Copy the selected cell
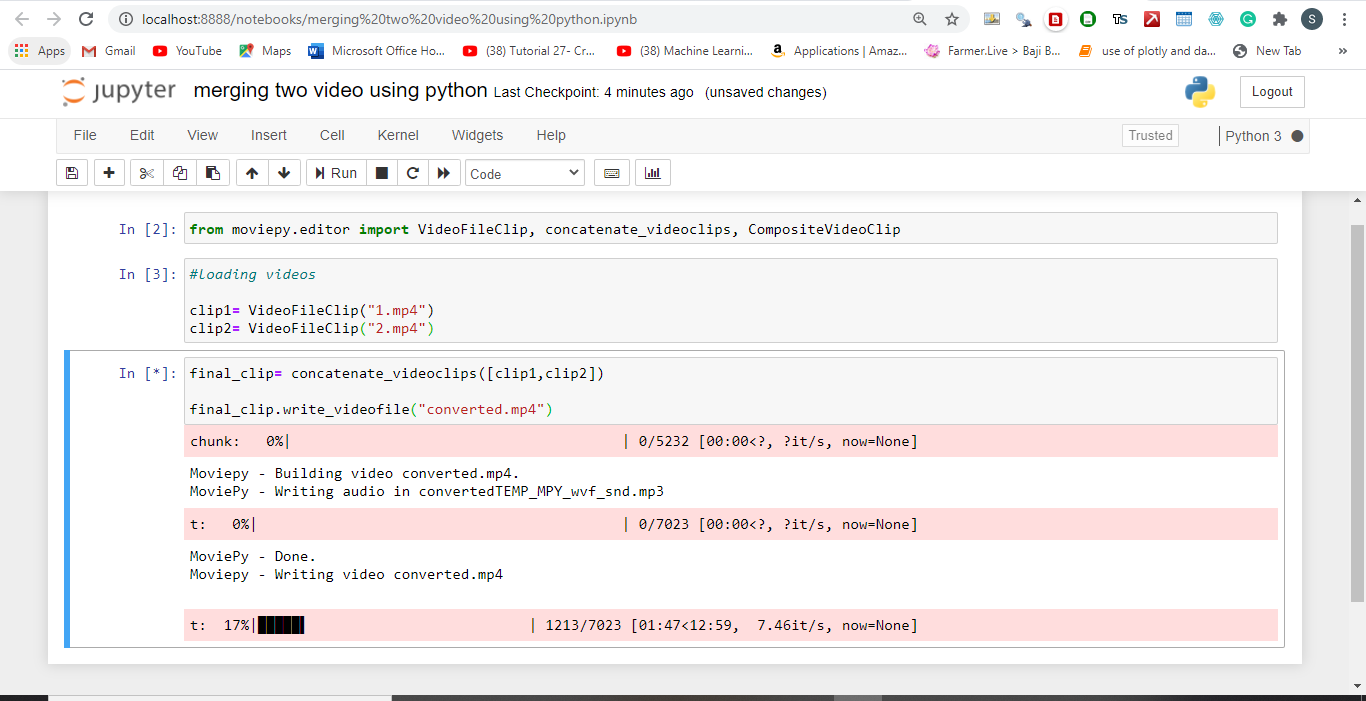 pos(179,172)
